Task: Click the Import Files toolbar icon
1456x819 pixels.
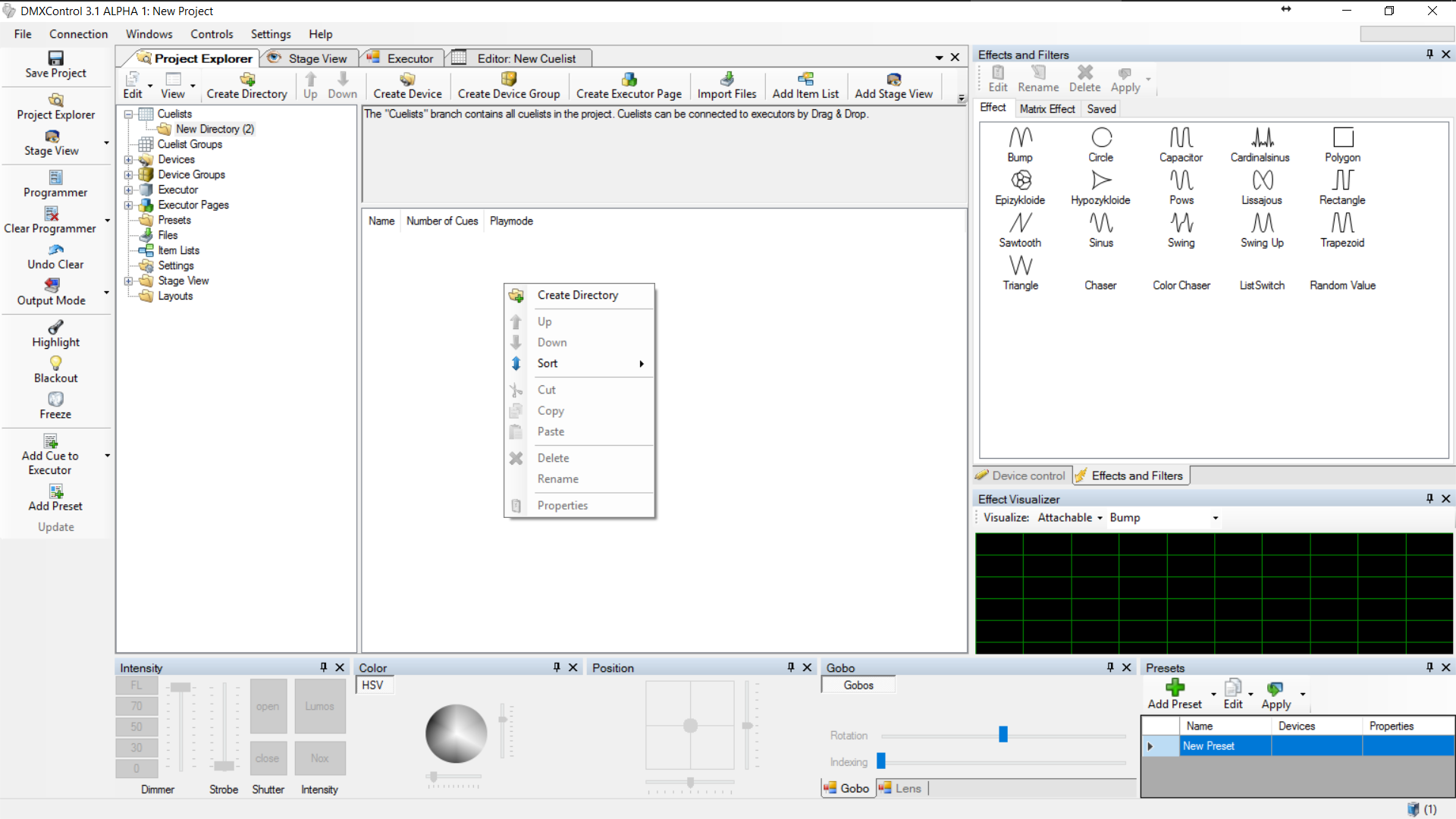Action: coord(726,79)
